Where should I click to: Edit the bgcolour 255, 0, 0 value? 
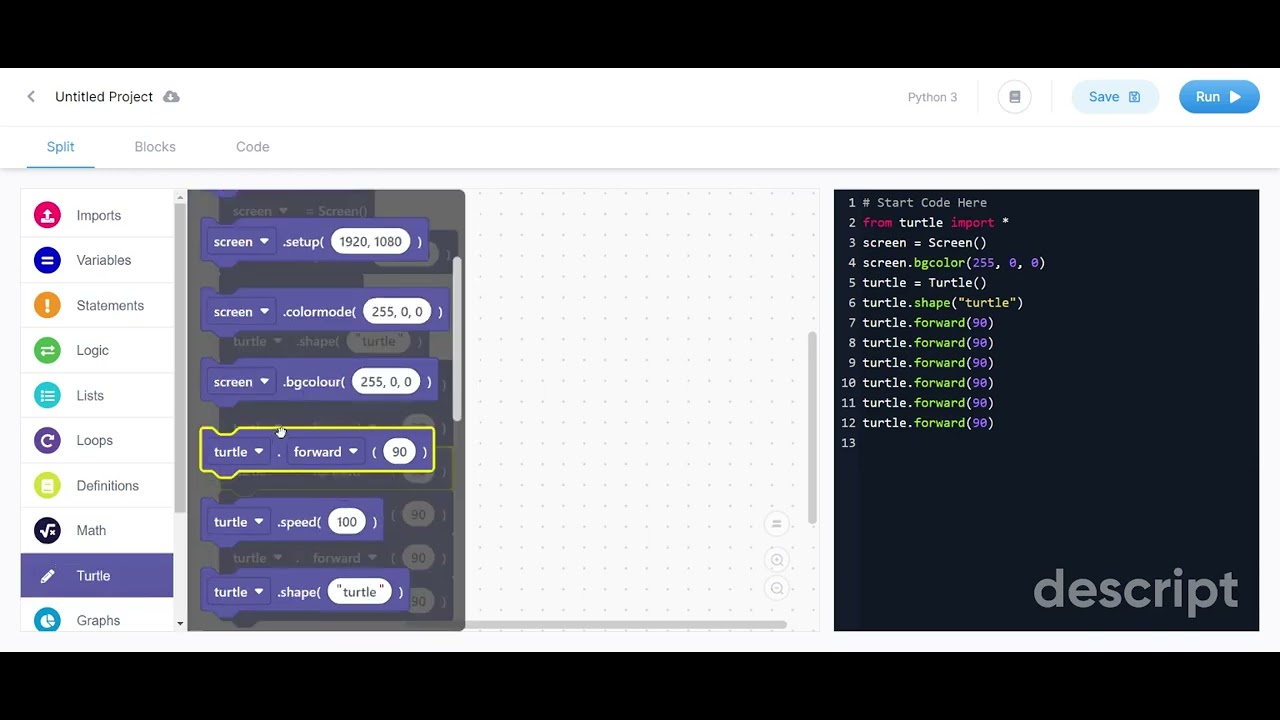386,382
